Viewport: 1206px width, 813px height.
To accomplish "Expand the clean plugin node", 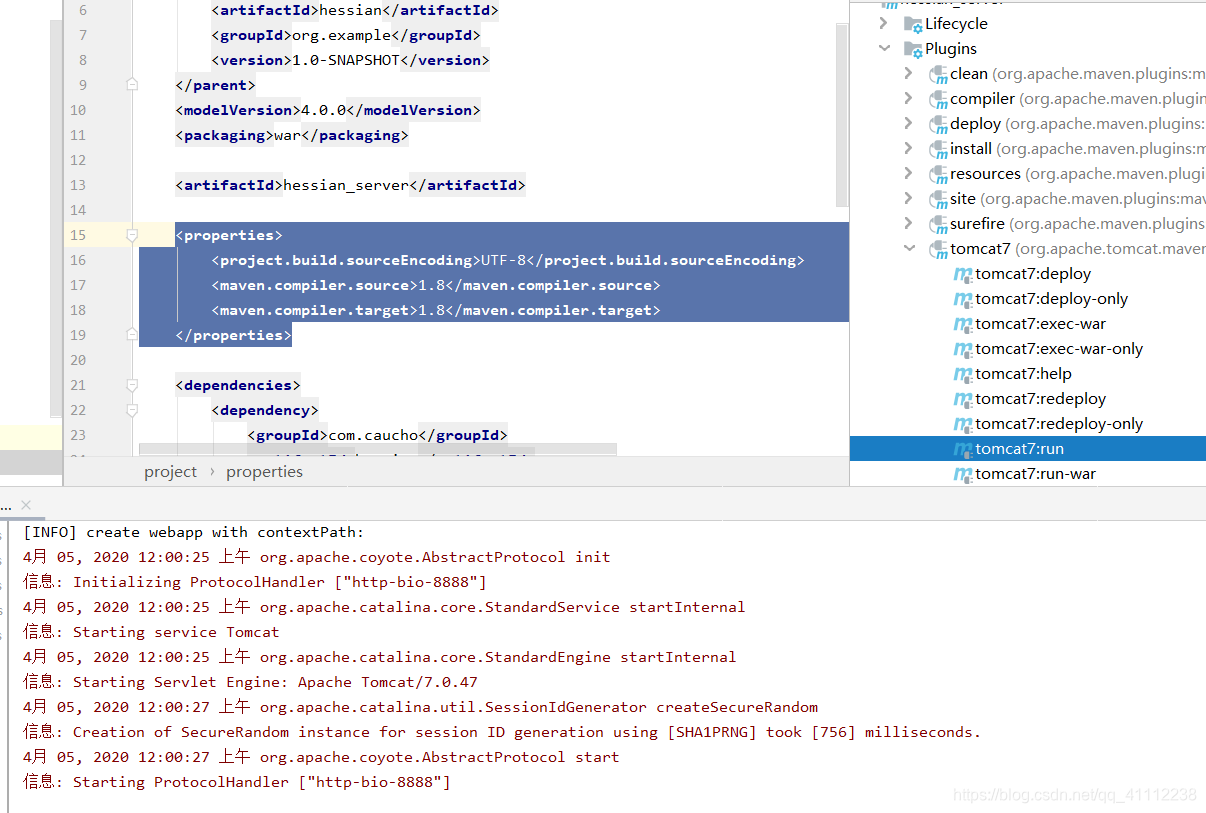I will pos(908,73).
